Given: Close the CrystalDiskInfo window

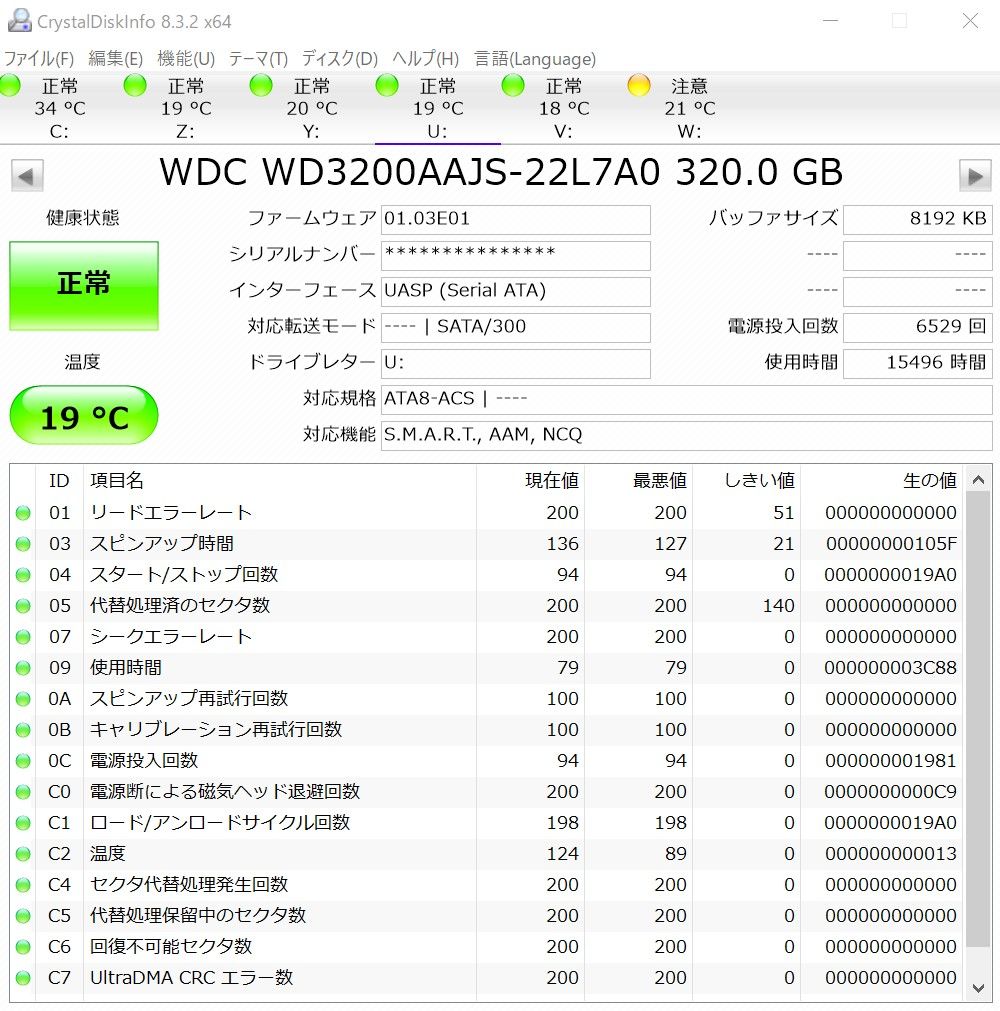Looking at the screenshot, I should click(970, 21).
